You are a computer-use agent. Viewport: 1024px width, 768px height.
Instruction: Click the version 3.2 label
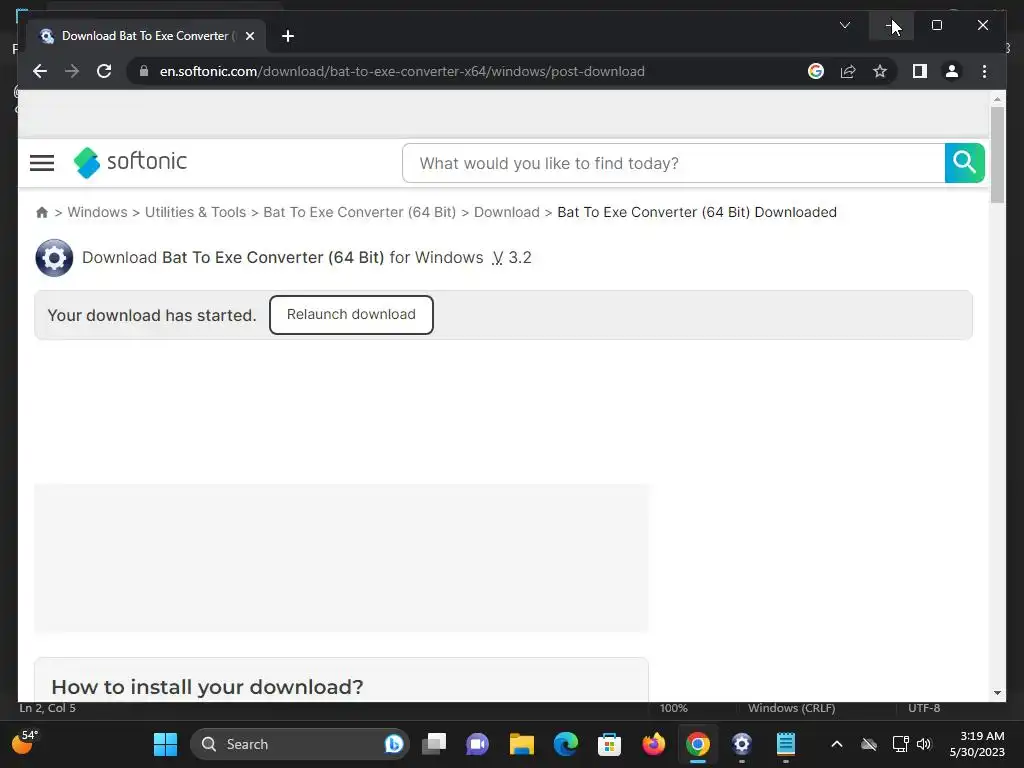pos(512,257)
